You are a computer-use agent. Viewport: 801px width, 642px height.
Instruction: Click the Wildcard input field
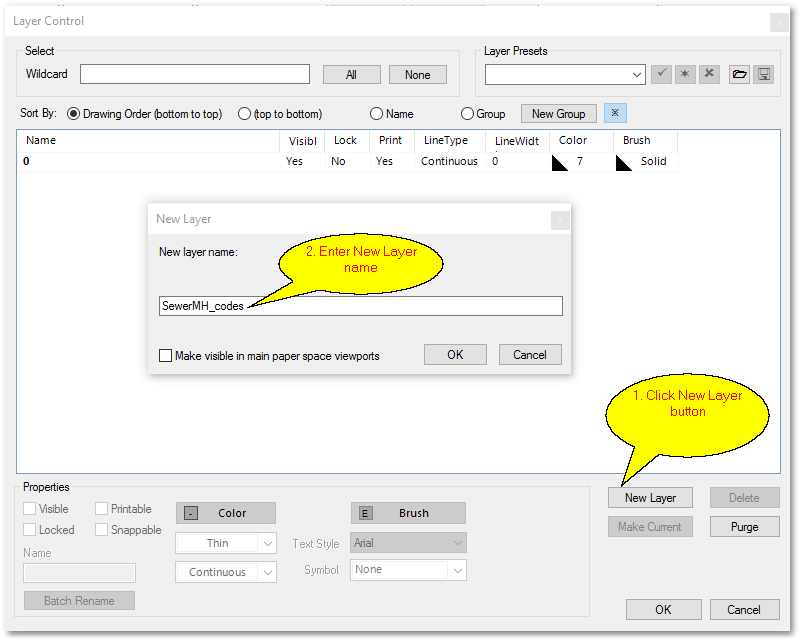(195, 74)
